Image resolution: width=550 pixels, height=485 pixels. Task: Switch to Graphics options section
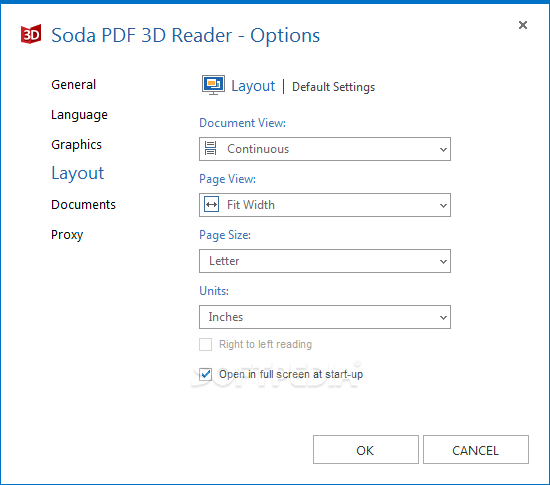[76, 145]
